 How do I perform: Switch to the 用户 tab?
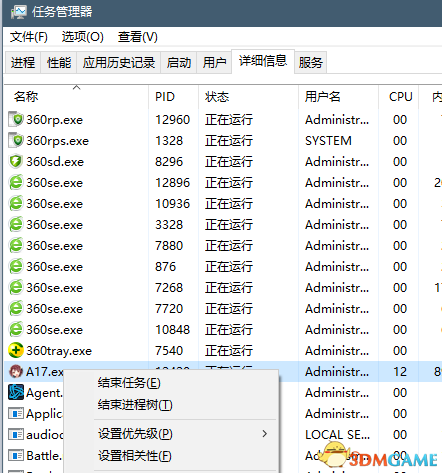click(214, 62)
